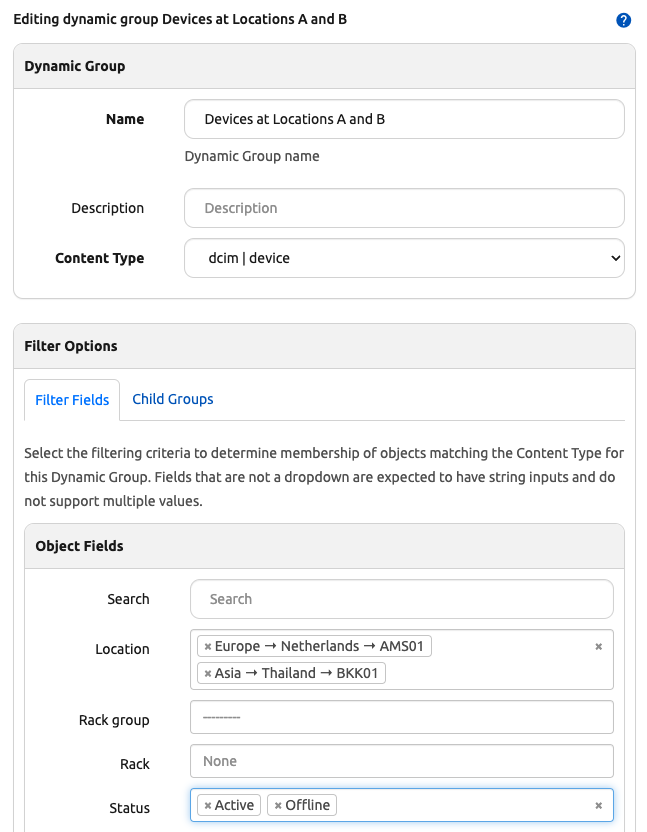This screenshot has width=647, height=832.
Task: Select the Filter Fields tab
Action: pos(71,399)
